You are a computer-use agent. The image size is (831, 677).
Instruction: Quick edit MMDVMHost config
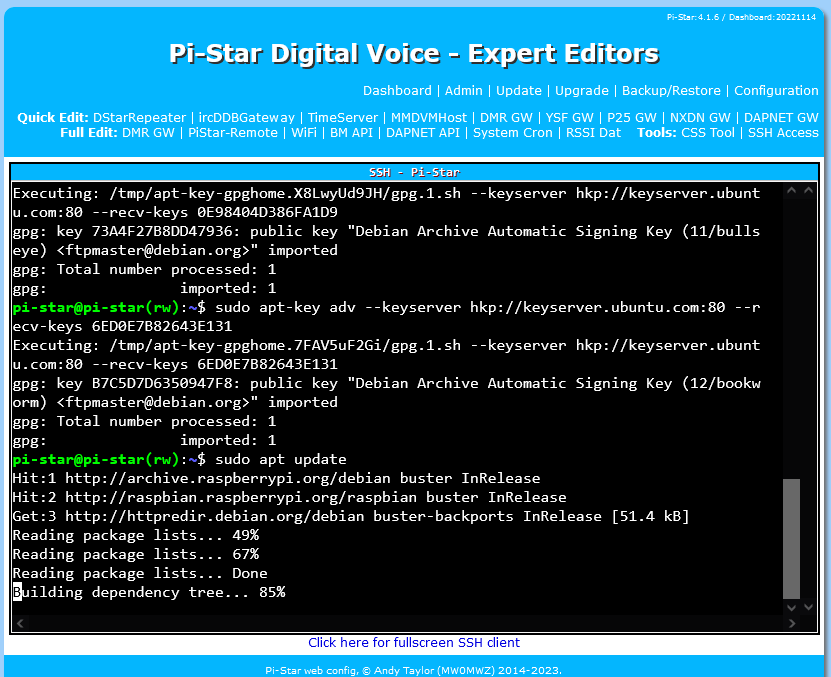[429, 118]
